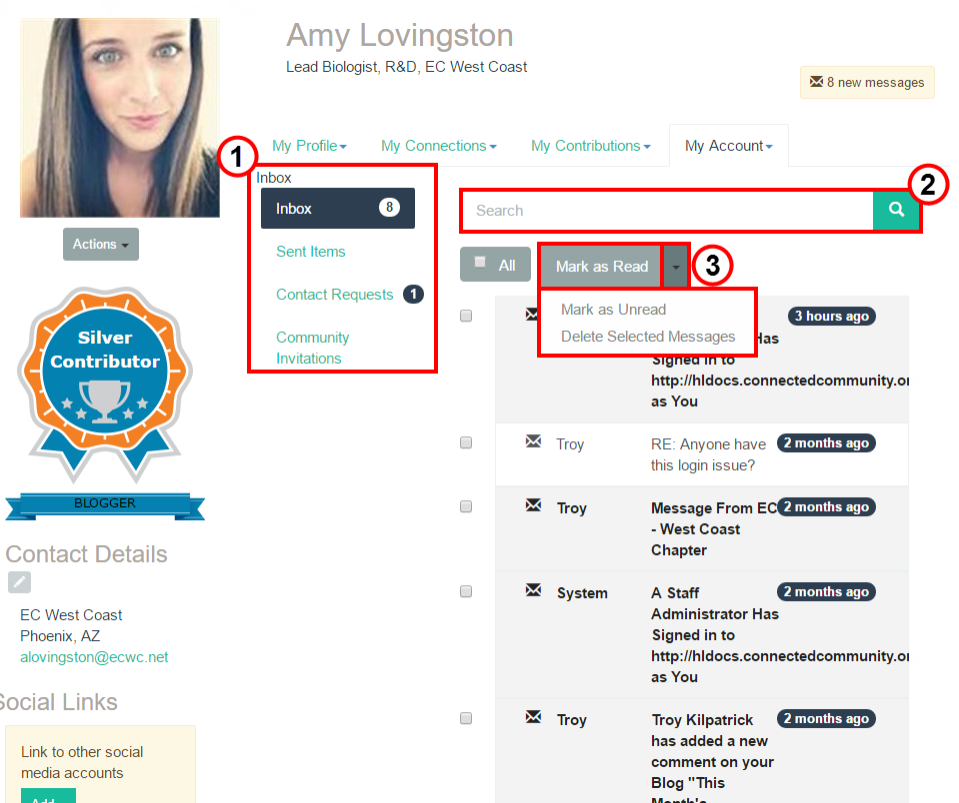Tick checkbox for the System message 2 months ago
This screenshot has width=959, height=803.
tap(466, 591)
